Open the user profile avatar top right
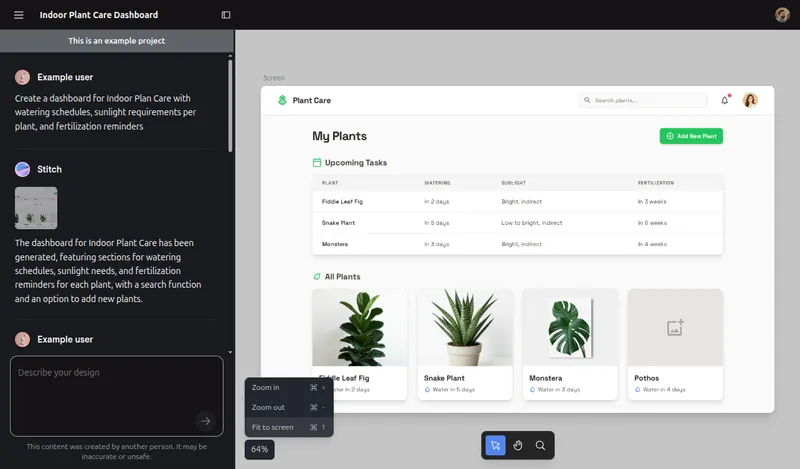Viewport: 800px width, 469px height. coord(782,15)
